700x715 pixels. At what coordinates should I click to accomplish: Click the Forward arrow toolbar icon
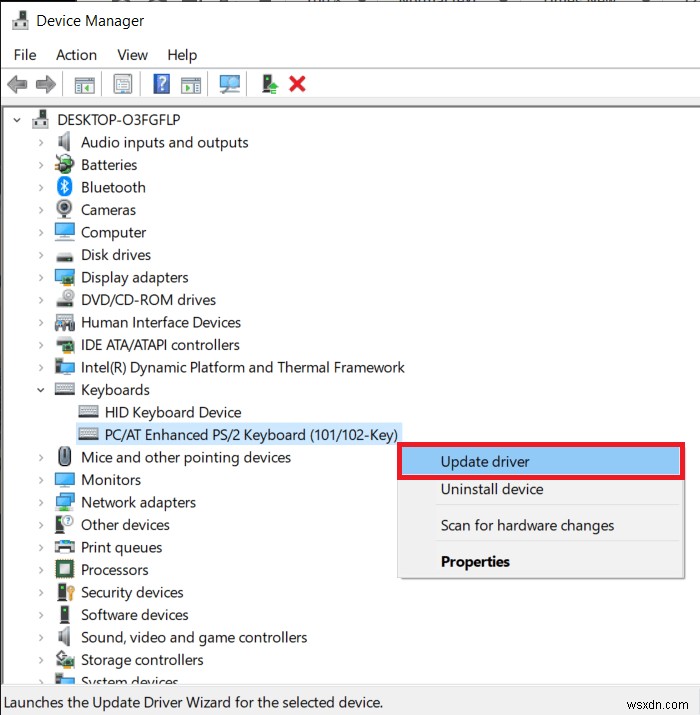click(46, 84)
